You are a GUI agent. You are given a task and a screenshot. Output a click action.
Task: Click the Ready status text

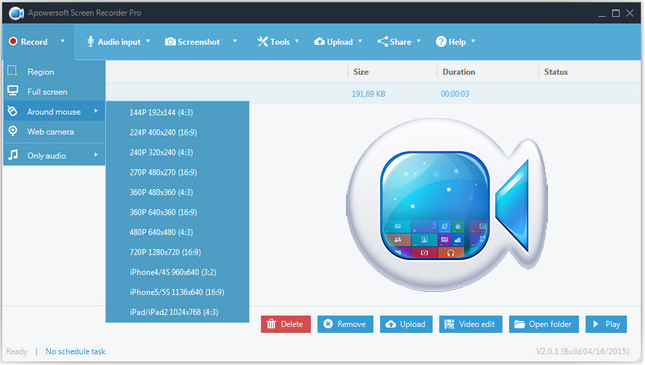[x=16, y=351]
